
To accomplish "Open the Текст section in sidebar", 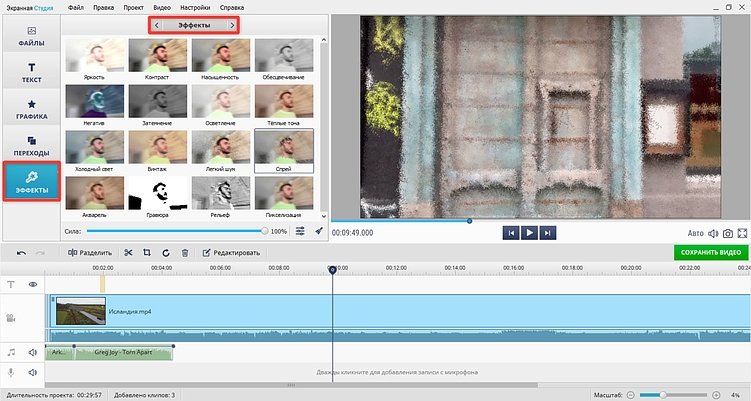I will click(32, 71).
